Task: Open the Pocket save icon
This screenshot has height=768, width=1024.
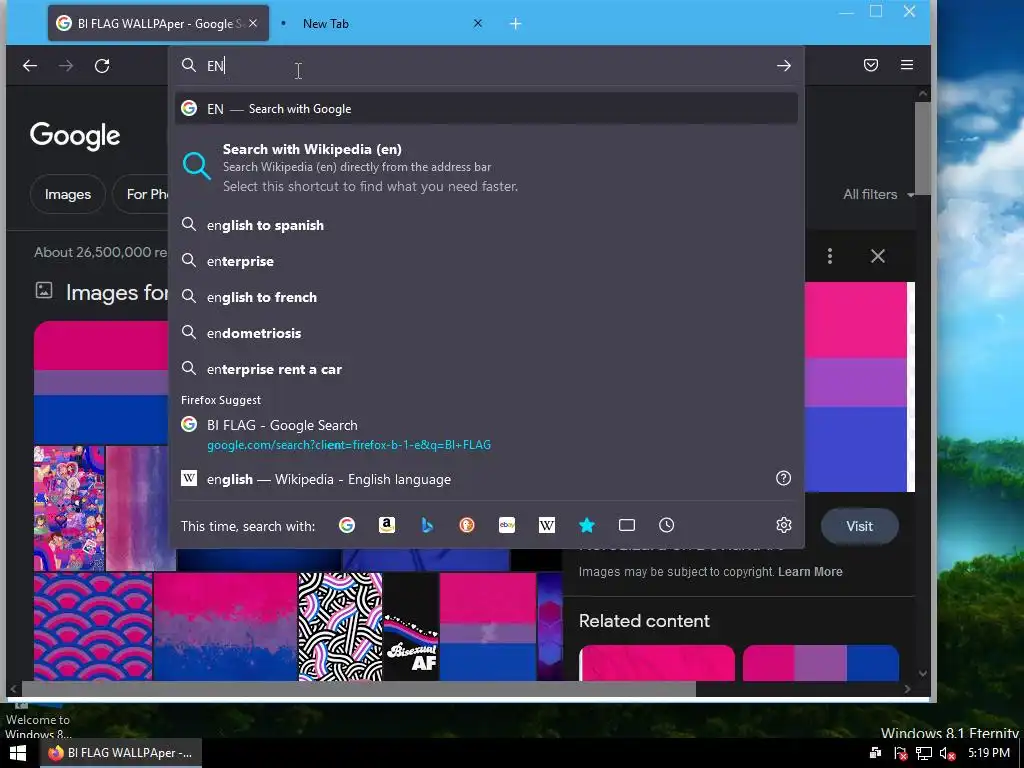Action: tap(871, 65)
